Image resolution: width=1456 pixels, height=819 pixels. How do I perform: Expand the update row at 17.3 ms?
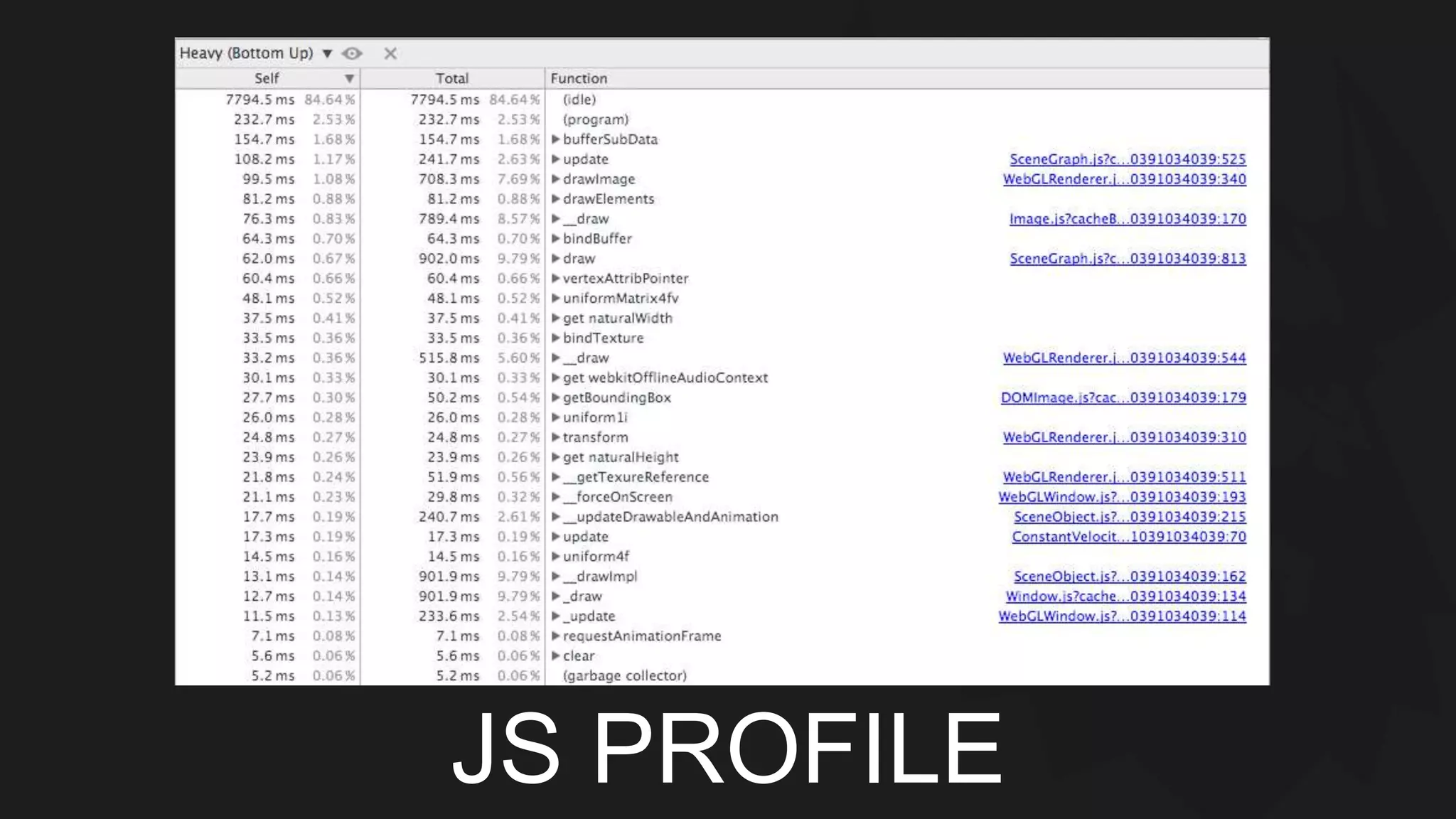[556, 537]
